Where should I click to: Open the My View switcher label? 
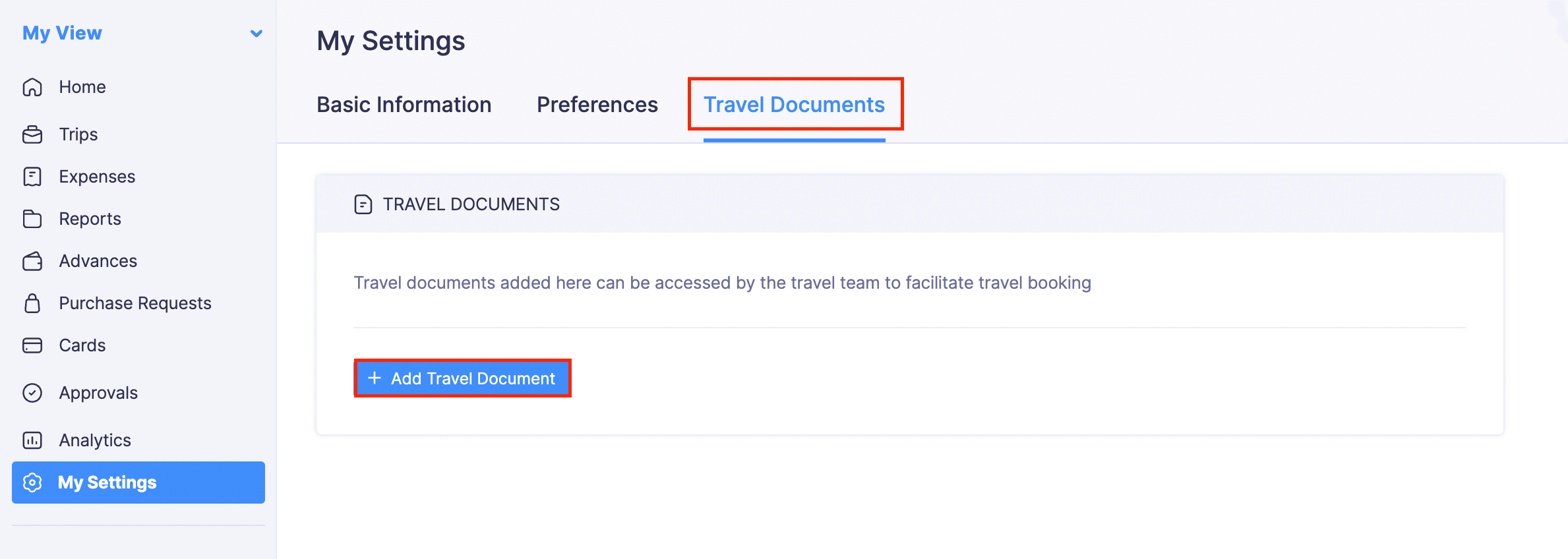coord(63,33)
